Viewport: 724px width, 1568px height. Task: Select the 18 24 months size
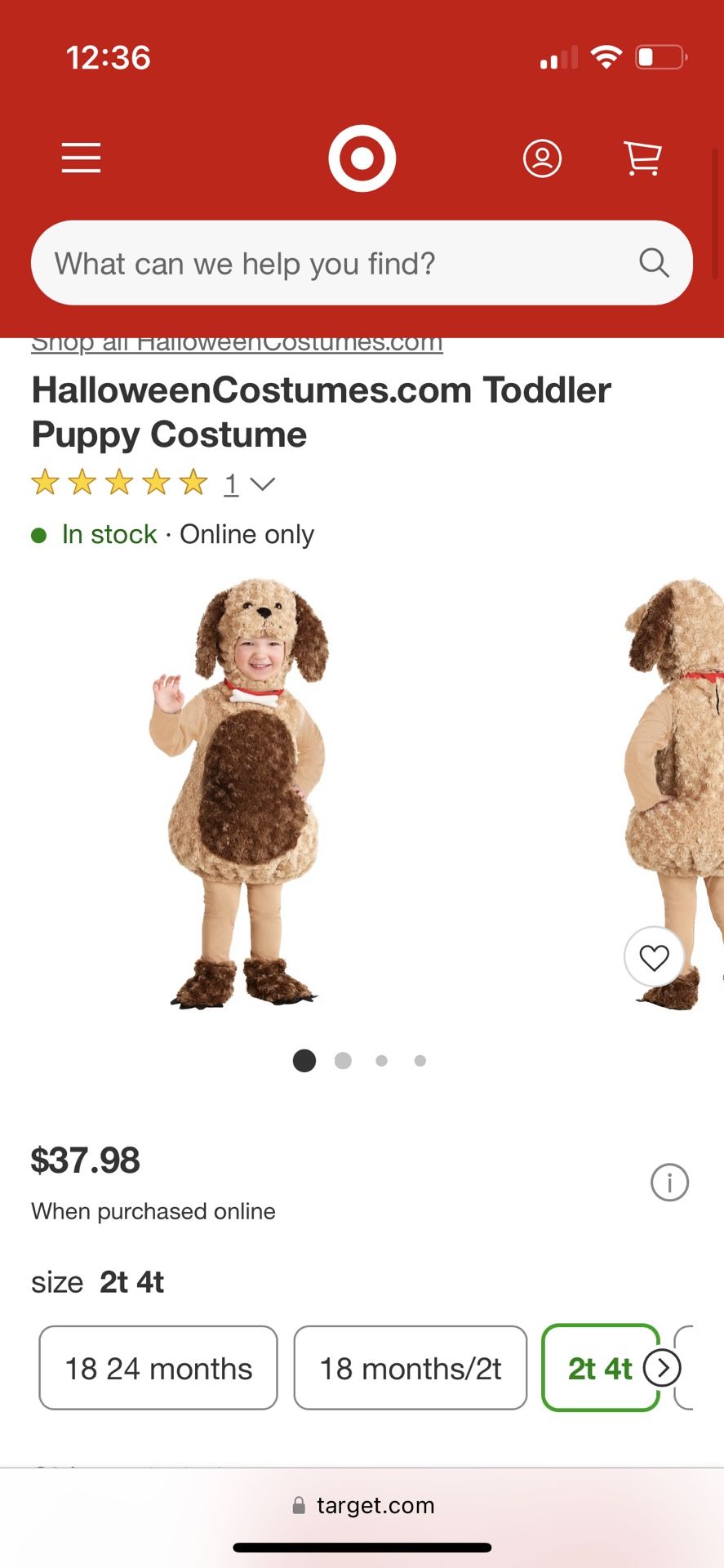(158, 1368)
